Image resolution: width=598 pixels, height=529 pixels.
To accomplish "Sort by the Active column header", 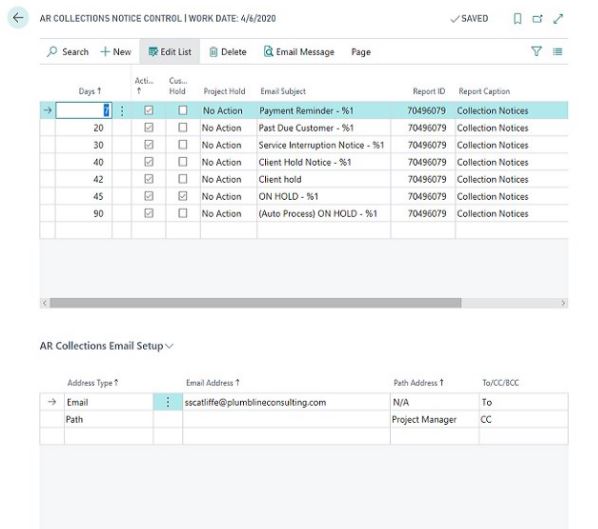I will coord(144,85).
